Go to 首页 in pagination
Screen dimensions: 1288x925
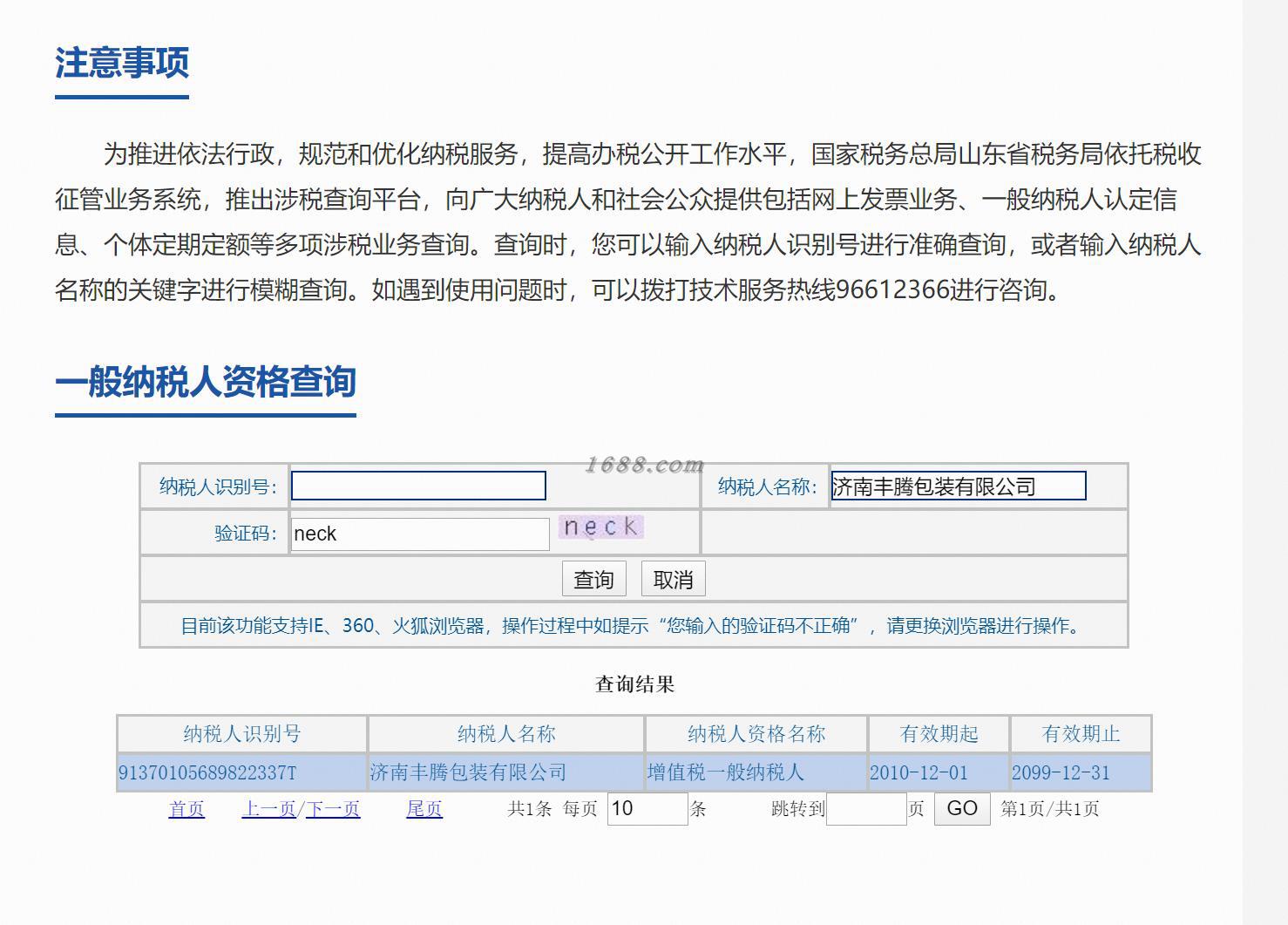[186, 809]
